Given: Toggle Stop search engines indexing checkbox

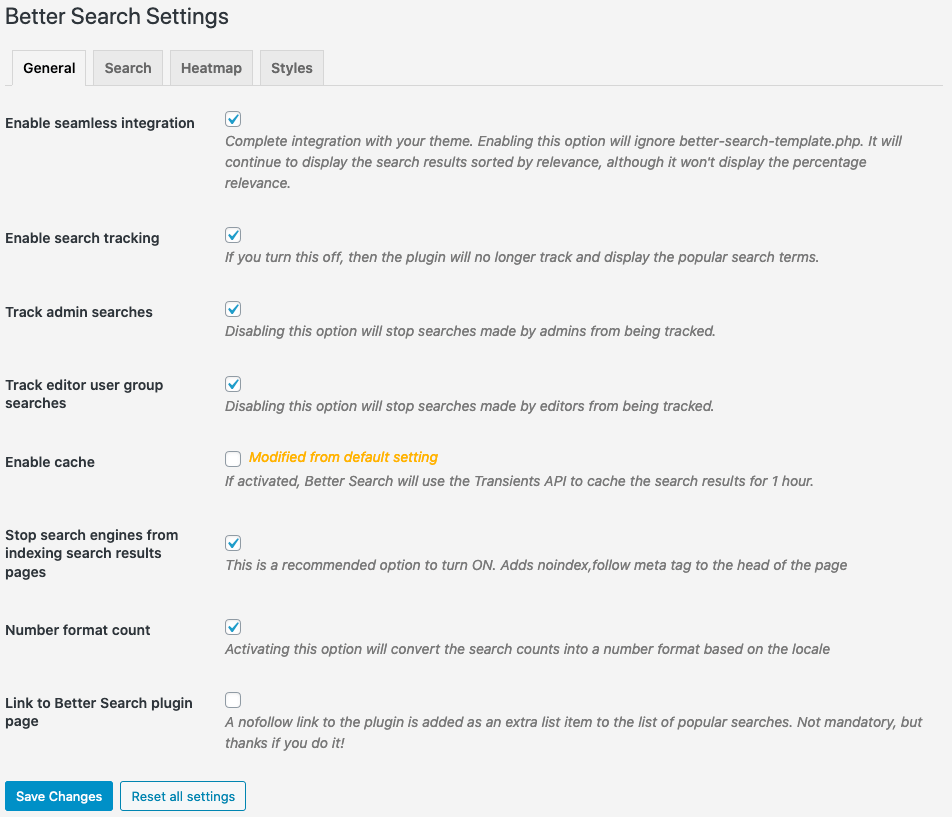Looking at the screenshot, I should pyautogui.click(x=233, y=543).
